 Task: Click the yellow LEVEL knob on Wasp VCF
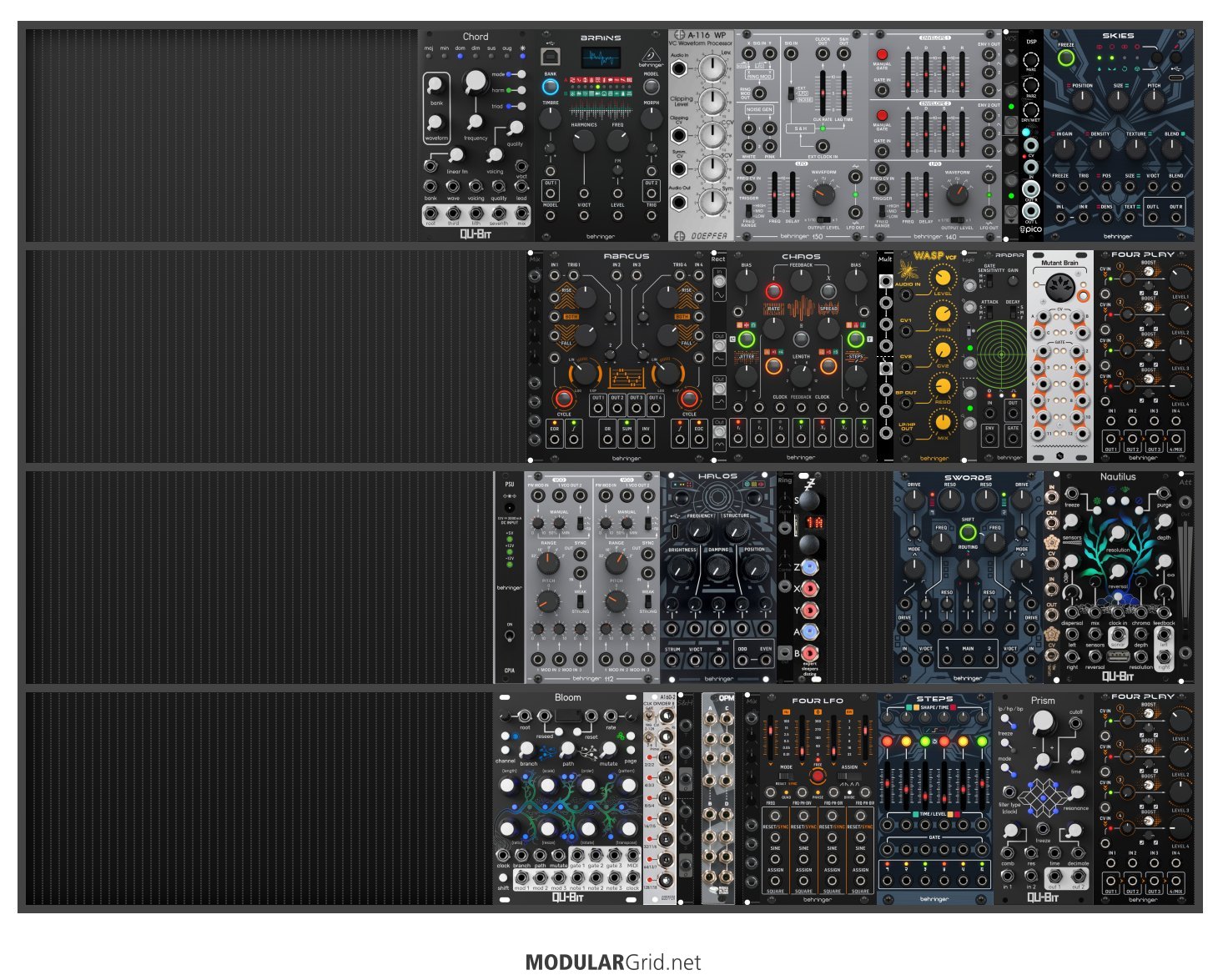click(943, 279)
